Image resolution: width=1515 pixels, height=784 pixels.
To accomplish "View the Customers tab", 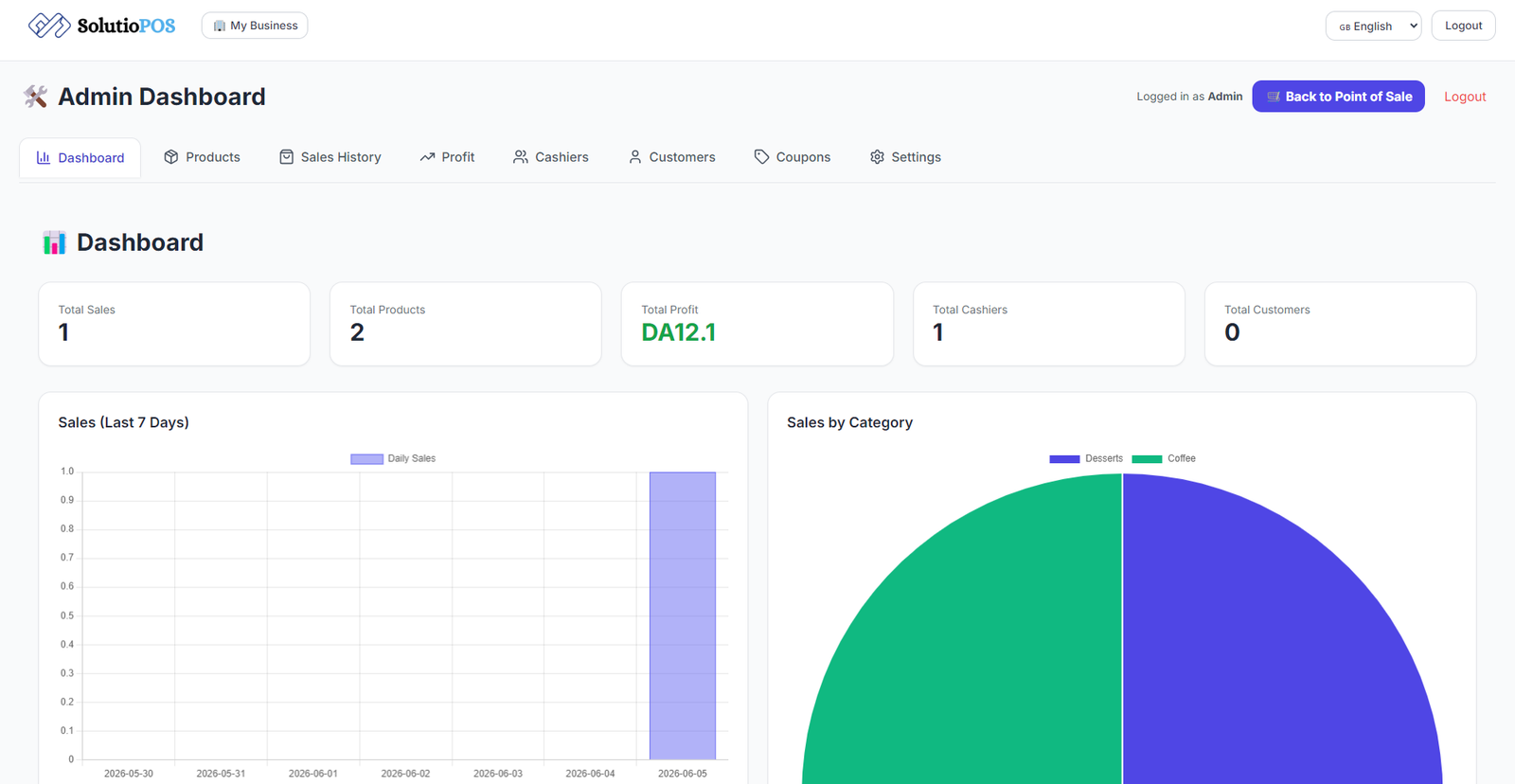I will pos(672,157).
